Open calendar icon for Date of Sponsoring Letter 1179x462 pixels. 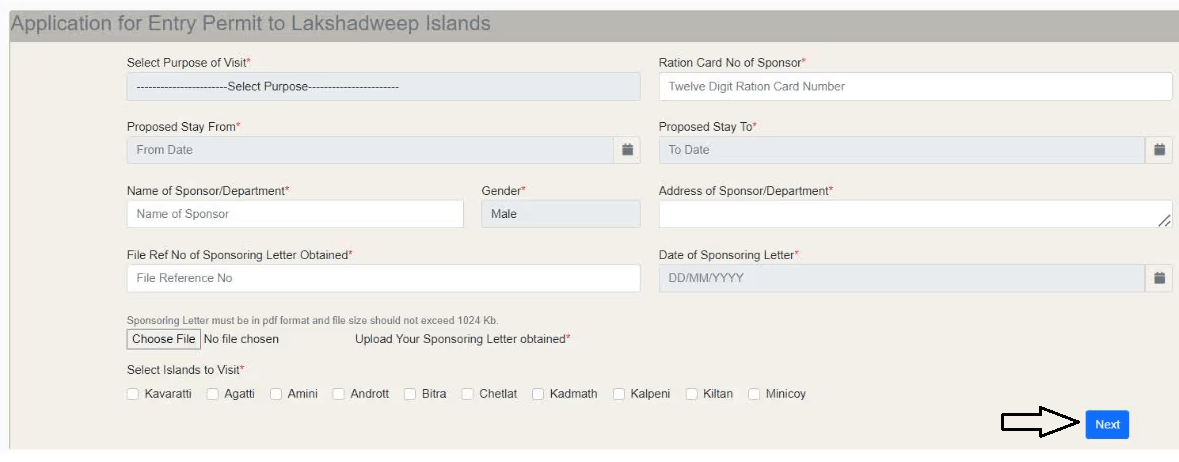[x=1159, y=278]
